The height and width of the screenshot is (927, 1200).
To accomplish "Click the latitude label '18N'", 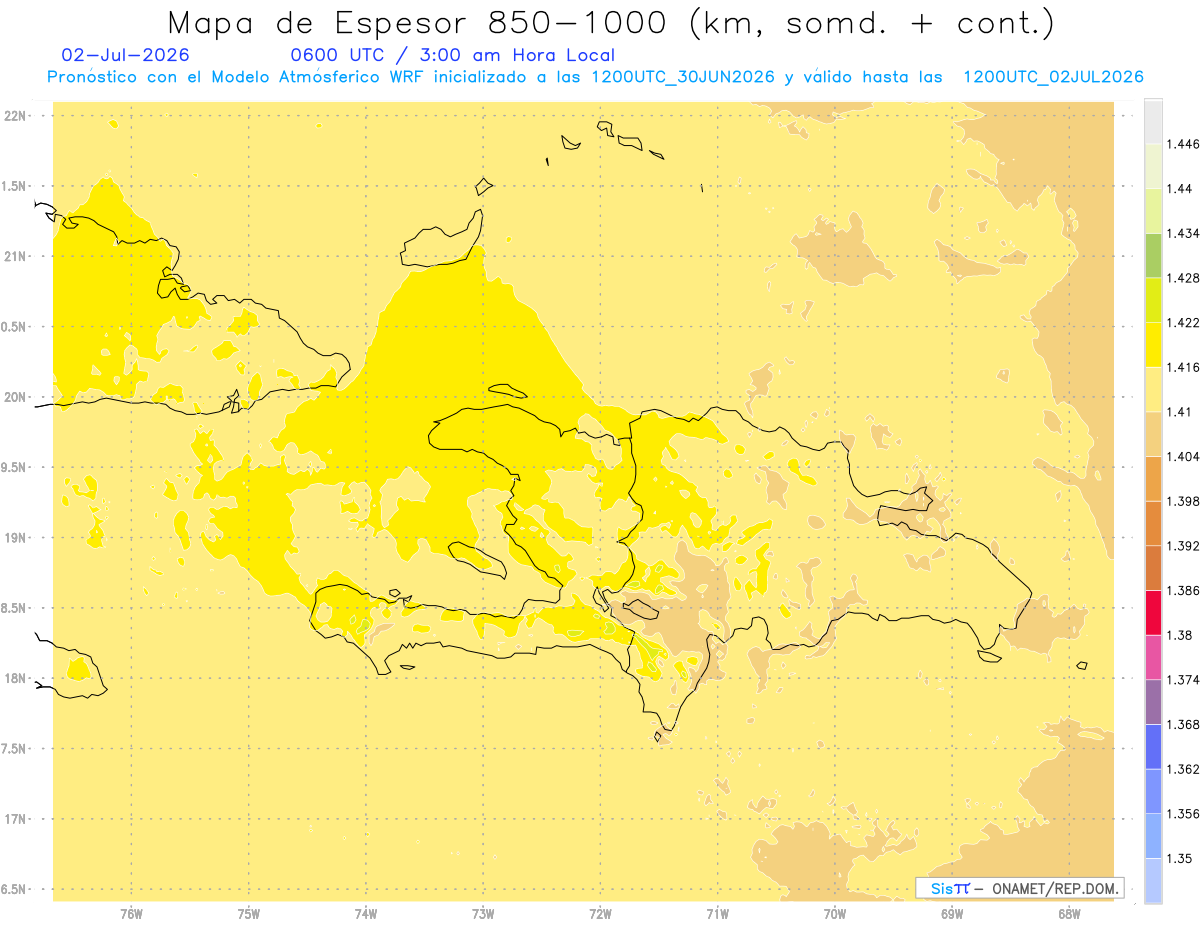I will (x=15, y=678).
